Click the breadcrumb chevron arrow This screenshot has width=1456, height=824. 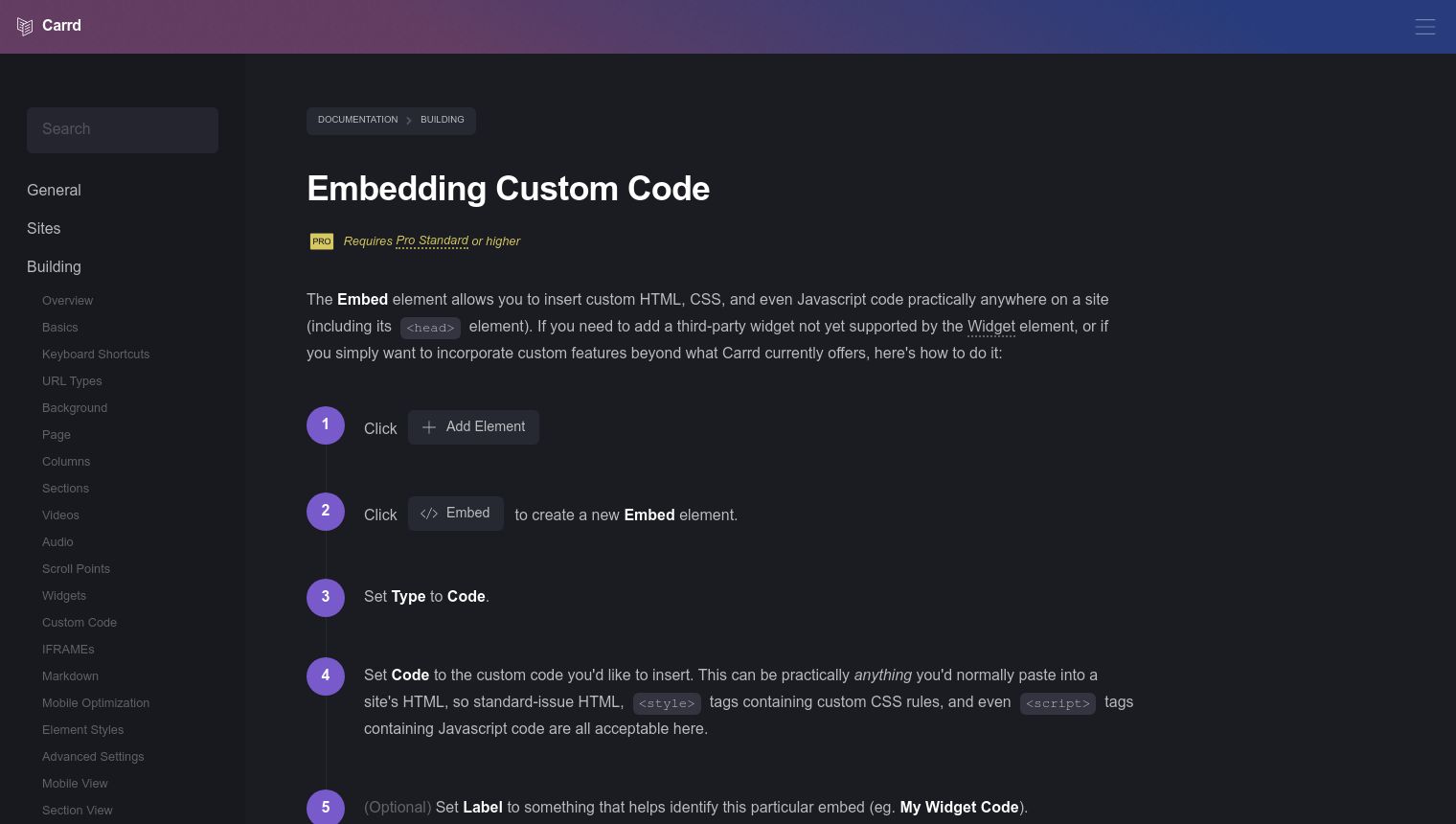click(409, 120)
